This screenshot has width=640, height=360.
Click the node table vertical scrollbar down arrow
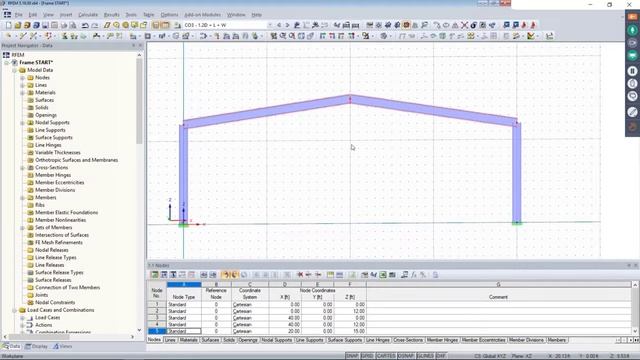pos(635,331)
